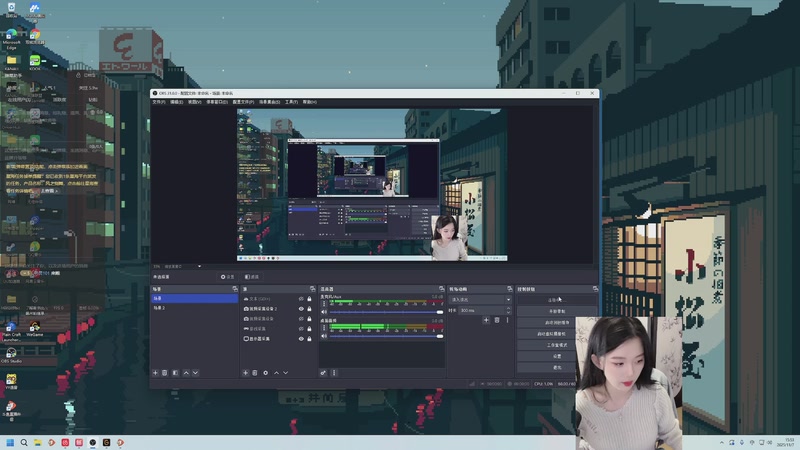
Task: Float the Sources dock panel
Action: click(312, 289)
